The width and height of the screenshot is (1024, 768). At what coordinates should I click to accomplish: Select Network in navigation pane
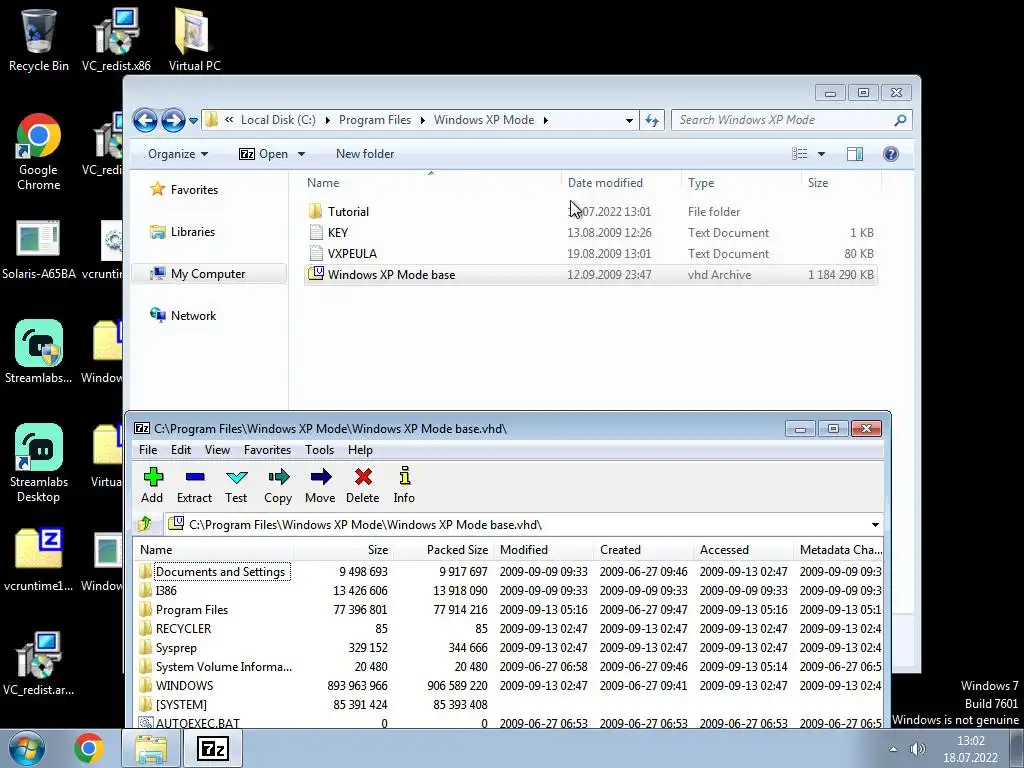184,315
